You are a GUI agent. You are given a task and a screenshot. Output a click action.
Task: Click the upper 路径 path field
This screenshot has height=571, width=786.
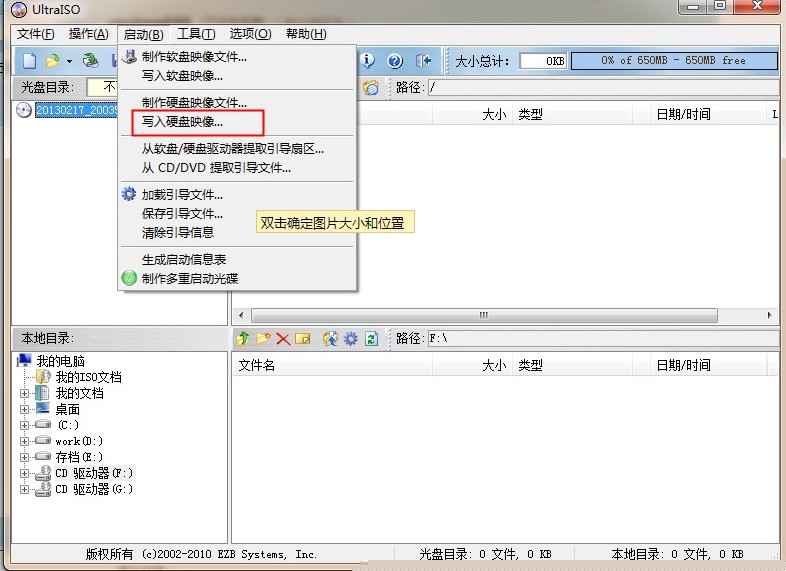click(604, 88)
